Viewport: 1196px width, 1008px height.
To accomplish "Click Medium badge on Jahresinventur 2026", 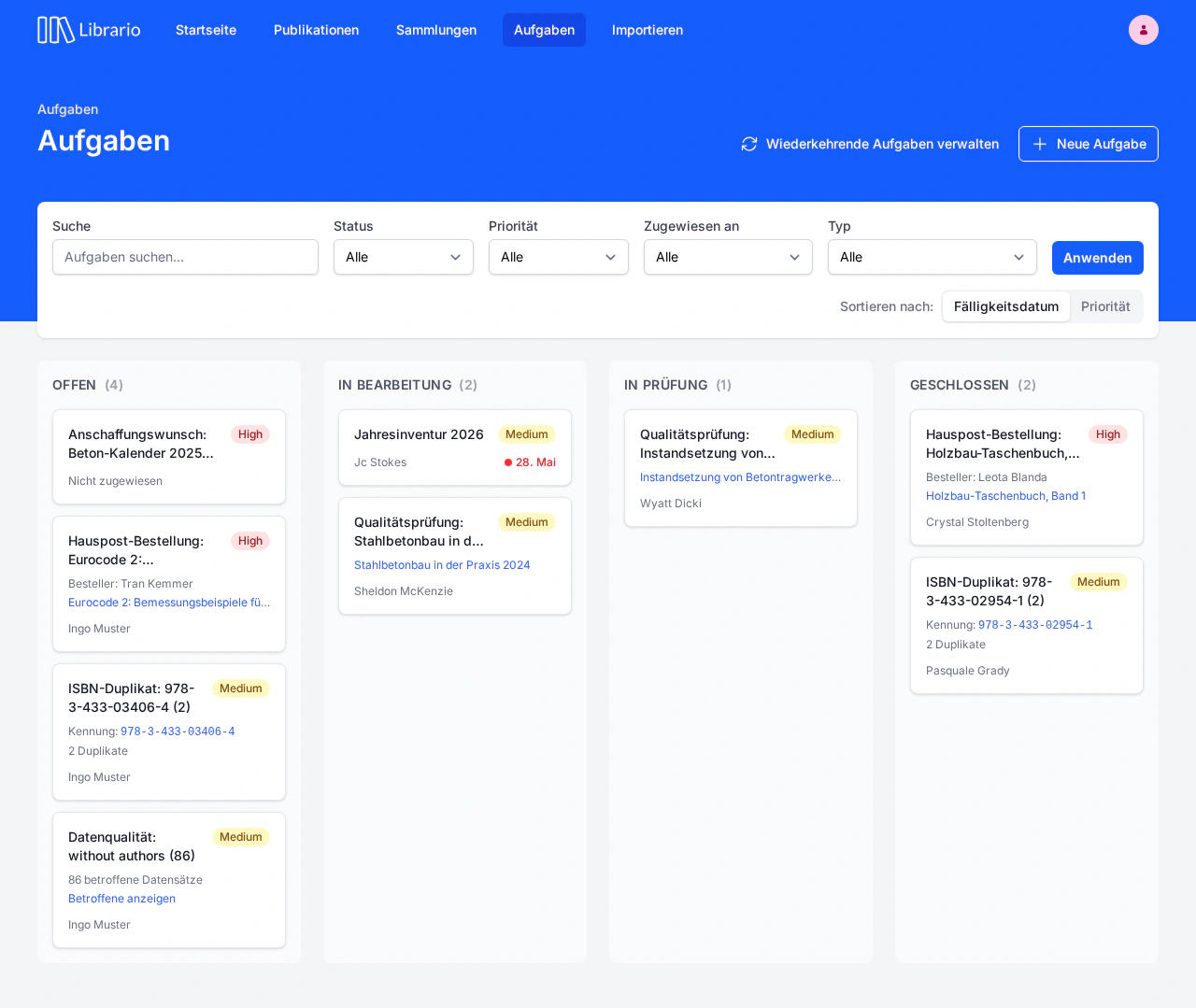I will (527, 434).
